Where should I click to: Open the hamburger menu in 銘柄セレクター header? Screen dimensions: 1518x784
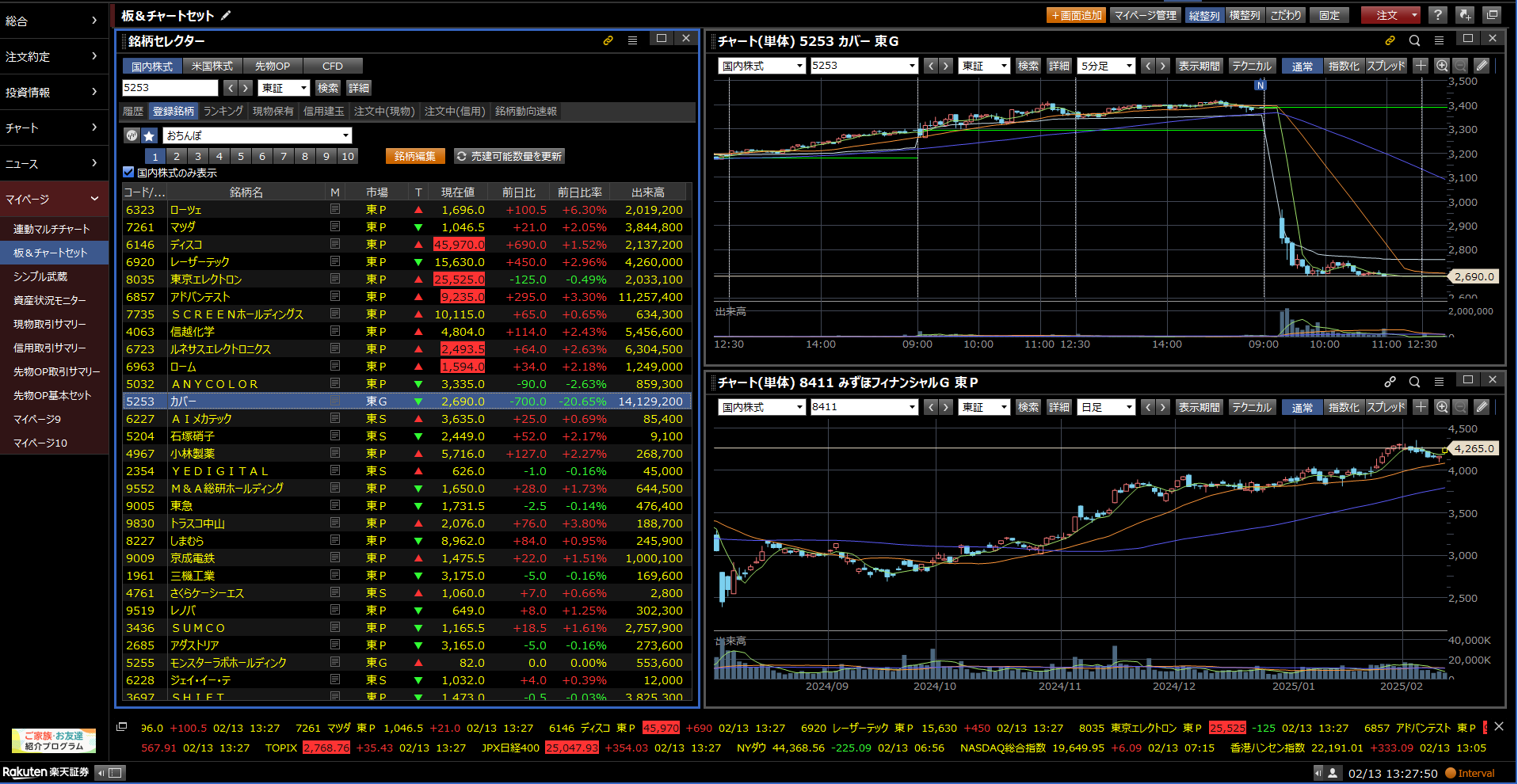(x=632, y=40)
